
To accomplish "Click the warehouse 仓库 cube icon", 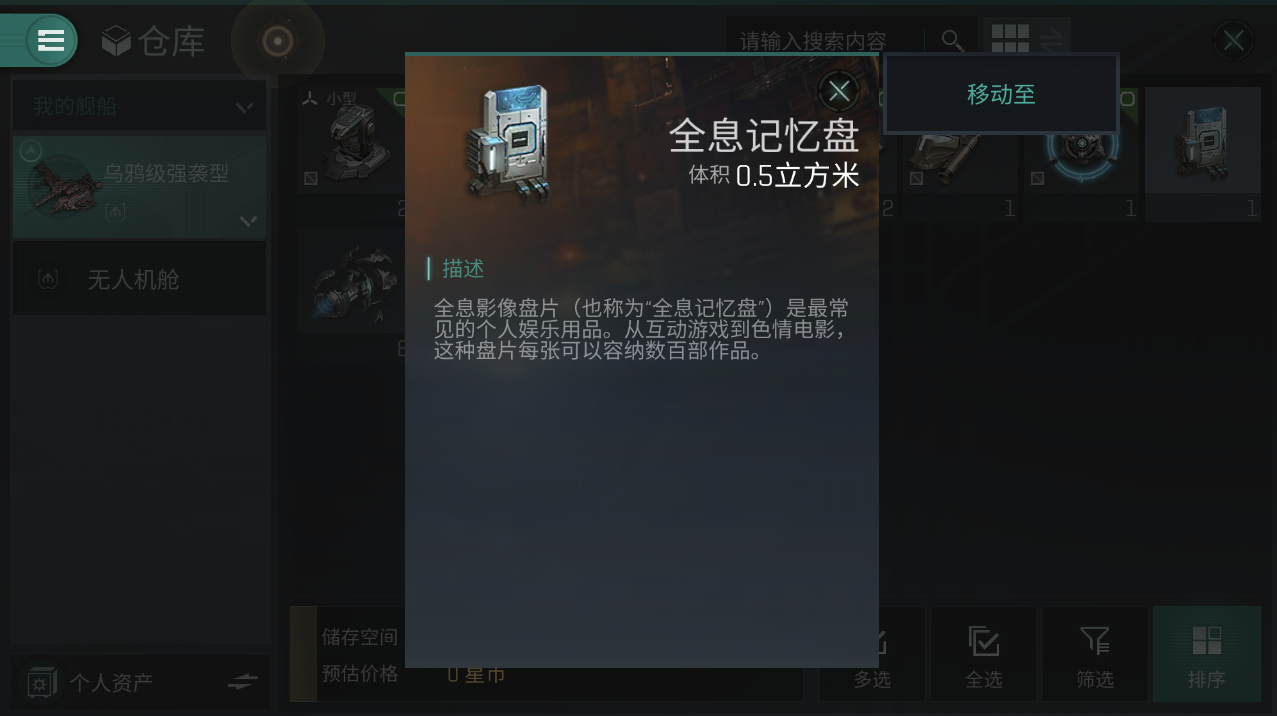I will coord(117,41).
